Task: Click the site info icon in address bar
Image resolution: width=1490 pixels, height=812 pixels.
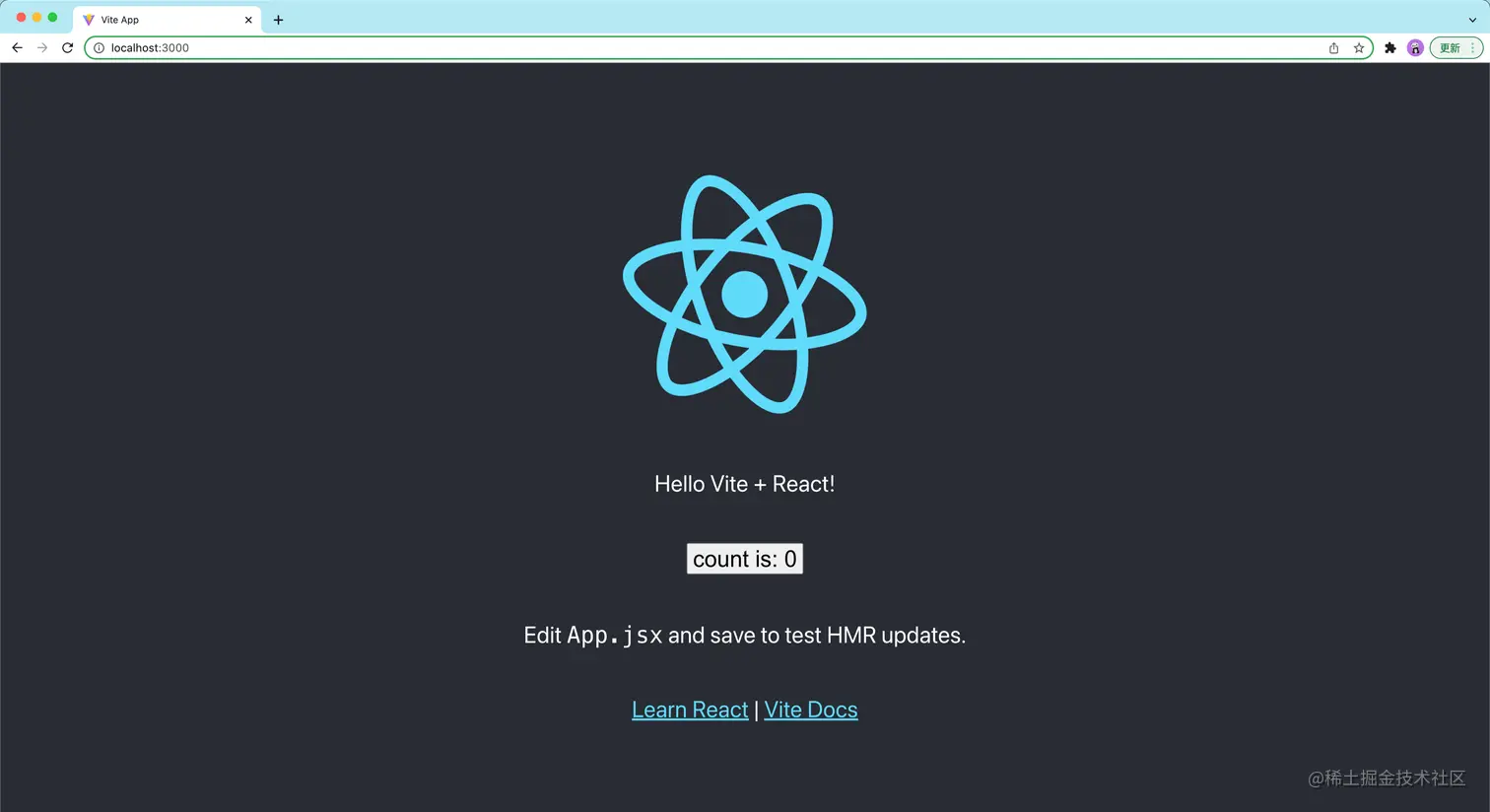Action: pos(99,47)
